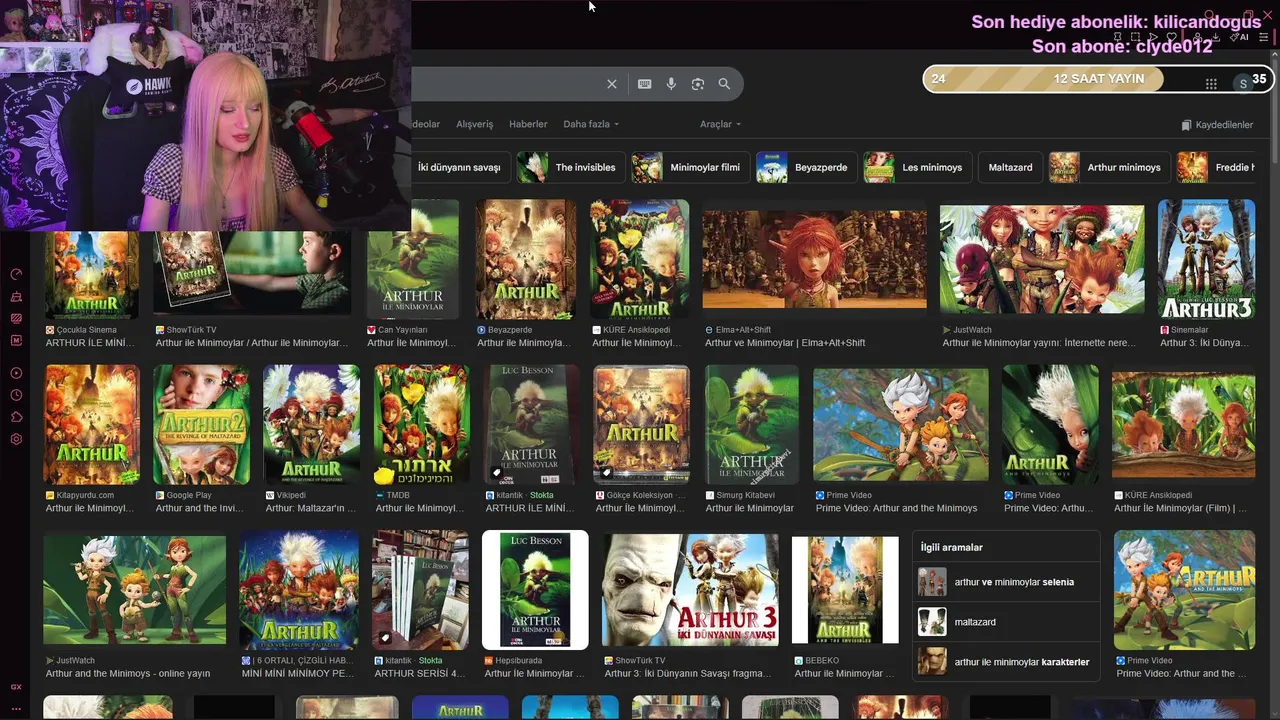Select The invisibles filter chip
1280x720 pixels.
pyautogui.click(x=570, y=167)
